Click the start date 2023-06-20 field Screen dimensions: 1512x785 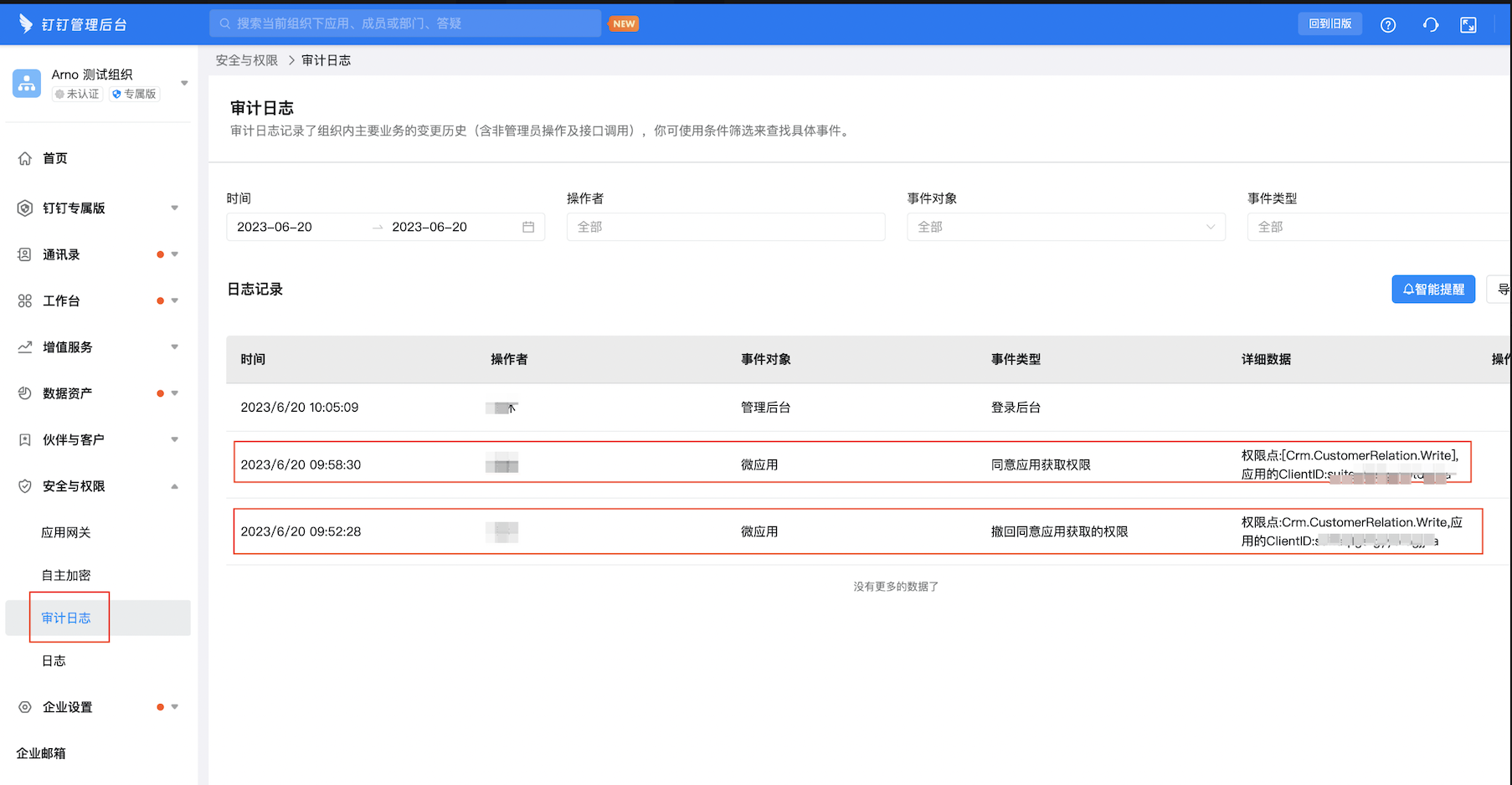click(275, 227)
